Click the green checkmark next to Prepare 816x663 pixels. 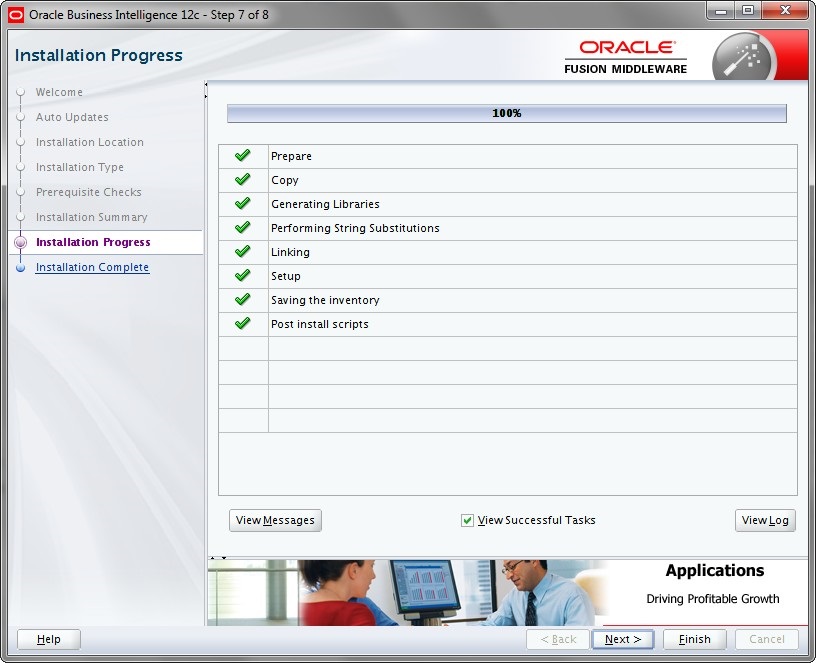(x=243, y=156)
